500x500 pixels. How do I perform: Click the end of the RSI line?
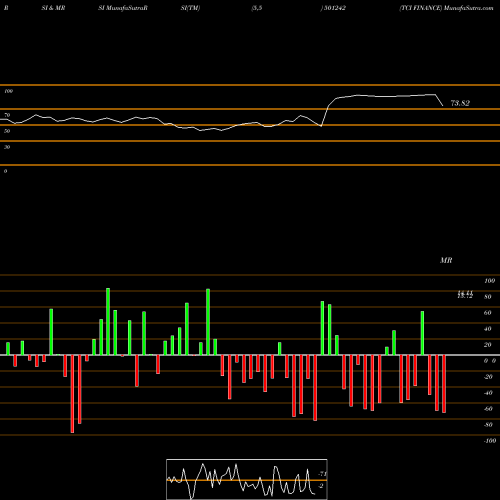pyautogui.click(x=443, y=106)
